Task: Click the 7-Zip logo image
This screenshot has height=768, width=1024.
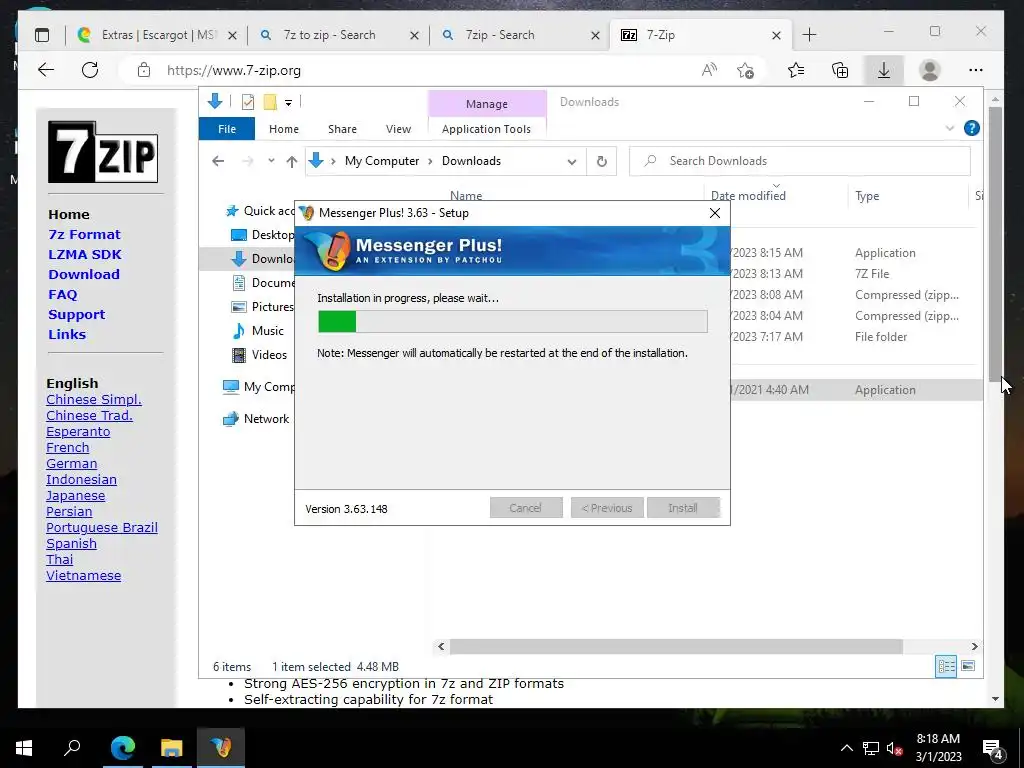Action: tap(103, 152)
